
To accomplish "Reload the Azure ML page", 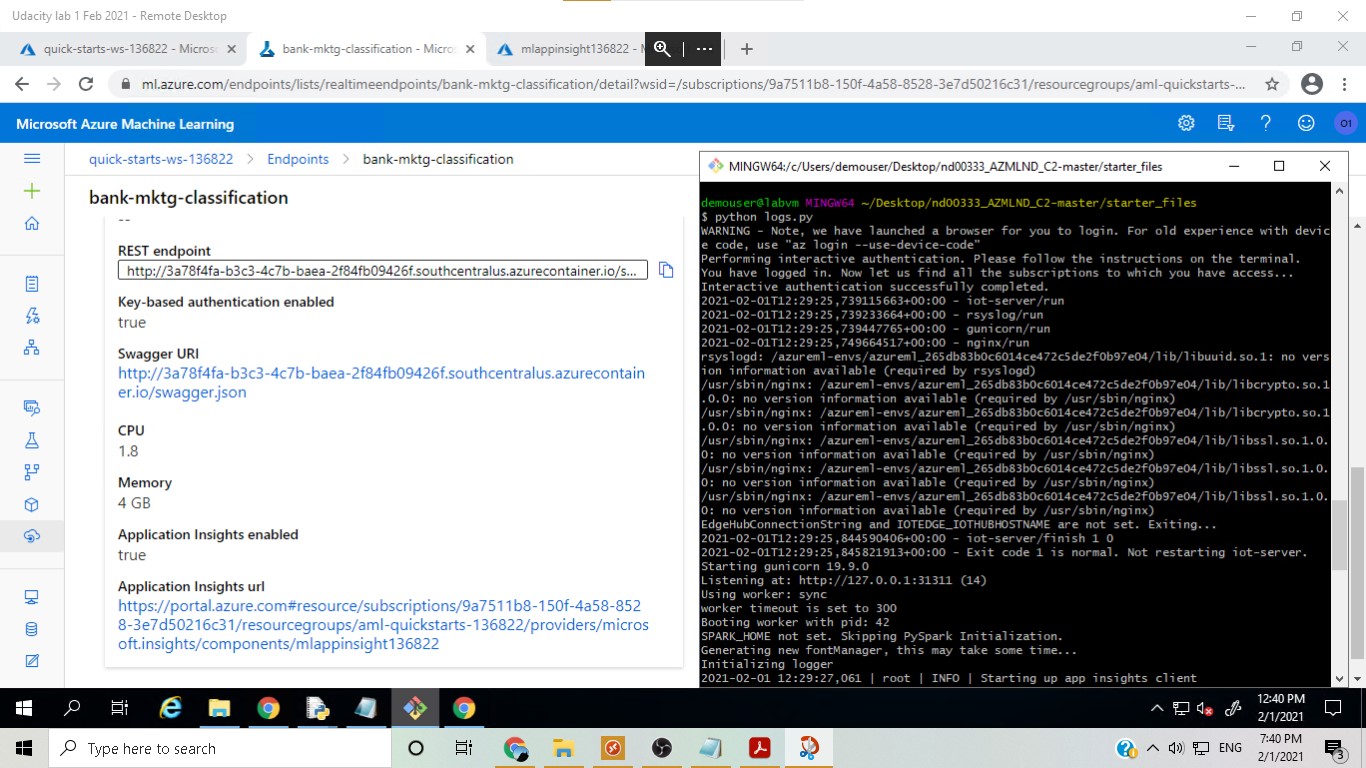I will click(87, 85).
